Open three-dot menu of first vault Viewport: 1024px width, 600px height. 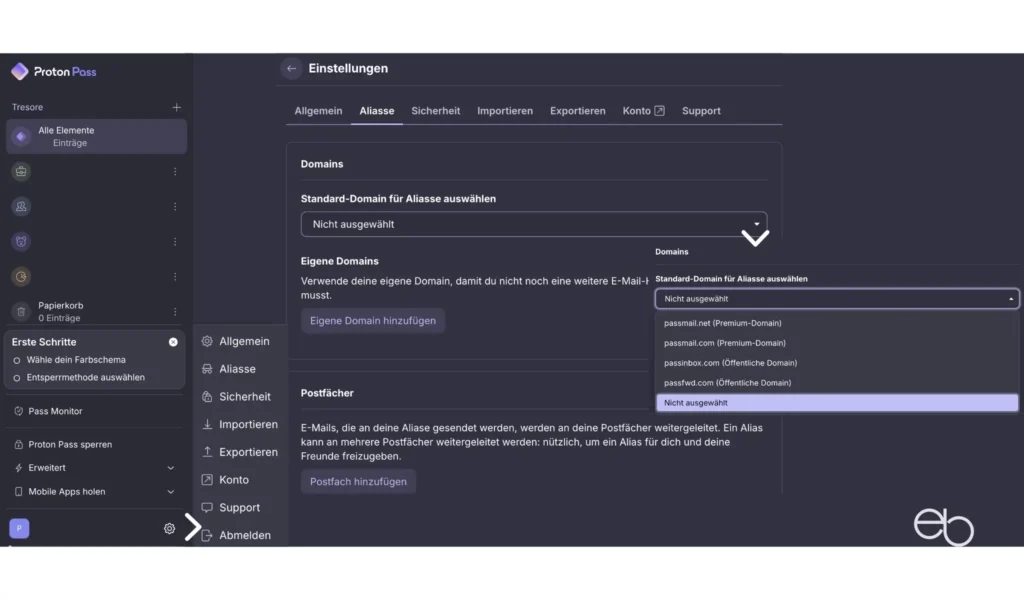pos(175,172)
